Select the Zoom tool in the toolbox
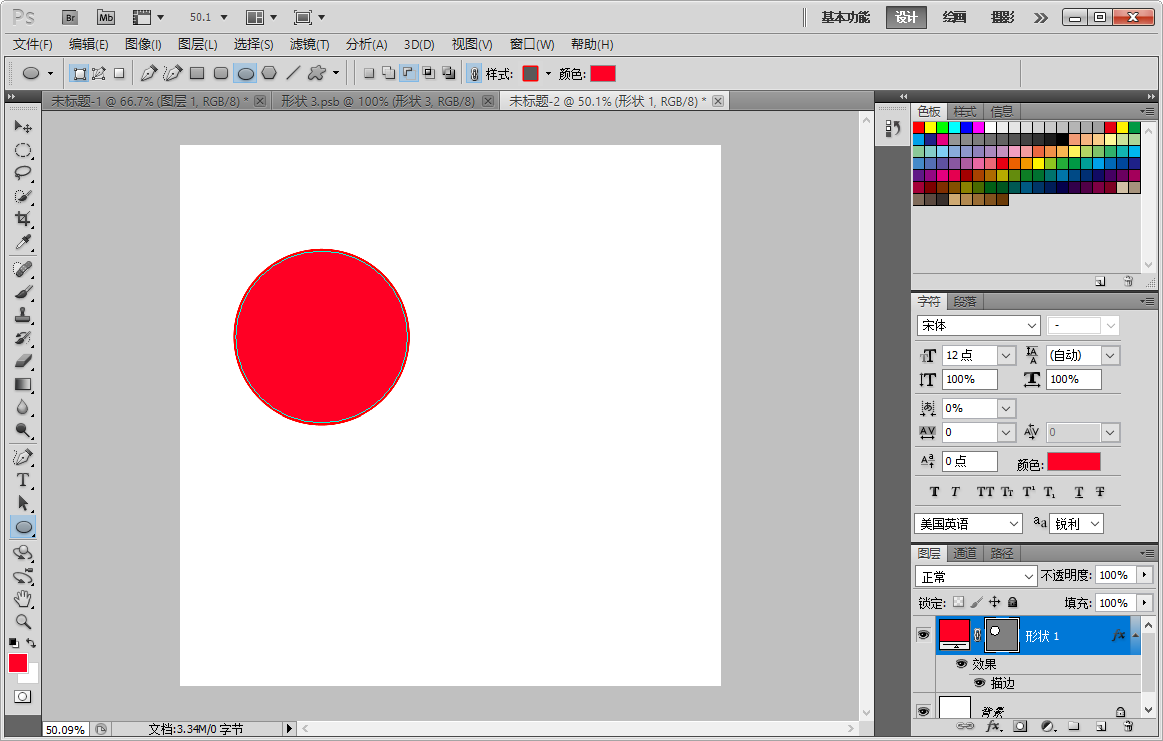This screenshot has height=741, width=1163. [23, 622]
